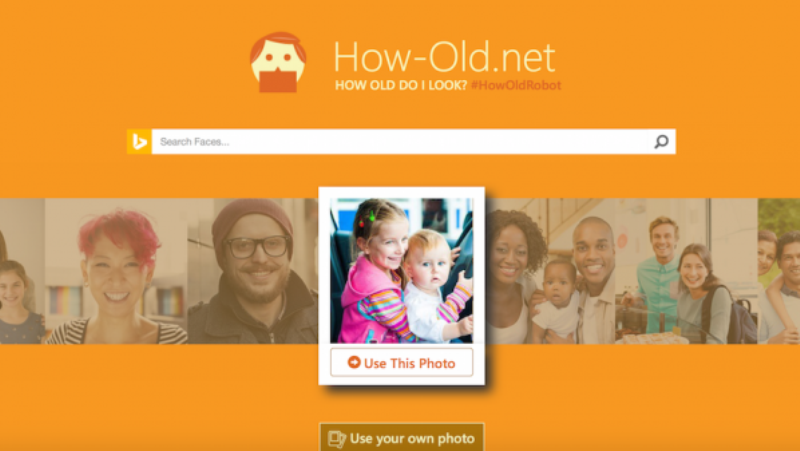Image resolution: width=800 pixels, height=451 pixels.
Task: Click the Bing logo icon
Action: tap(139, 141)
